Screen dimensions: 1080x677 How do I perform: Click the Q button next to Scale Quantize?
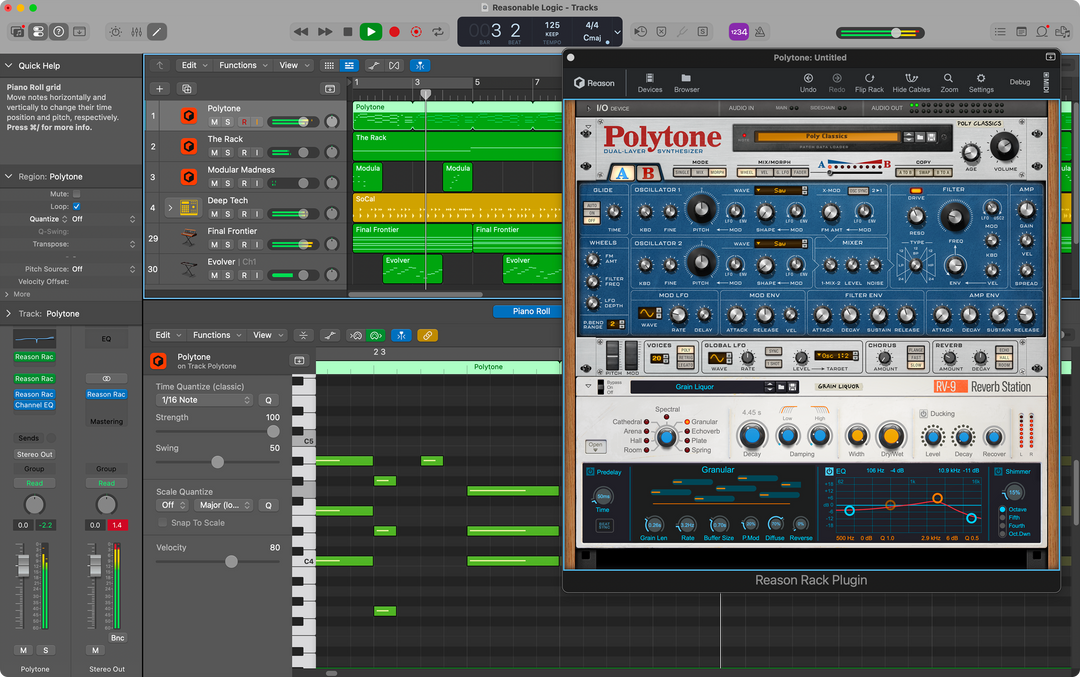pos(269,506)
